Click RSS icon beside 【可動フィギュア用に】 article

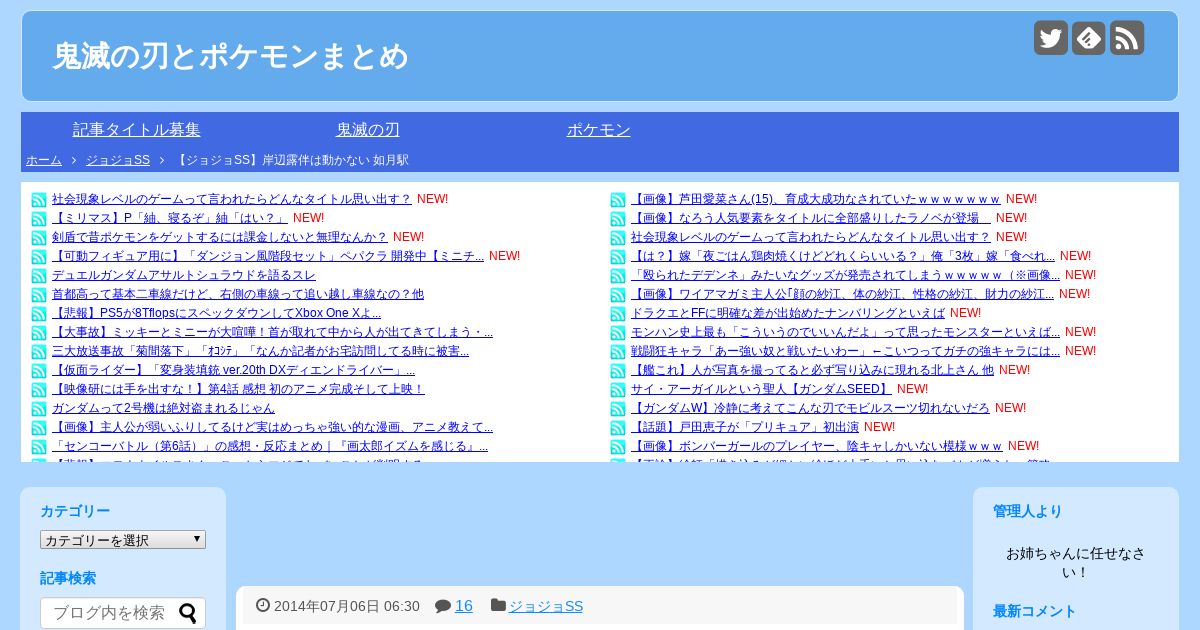pos(39,257)
